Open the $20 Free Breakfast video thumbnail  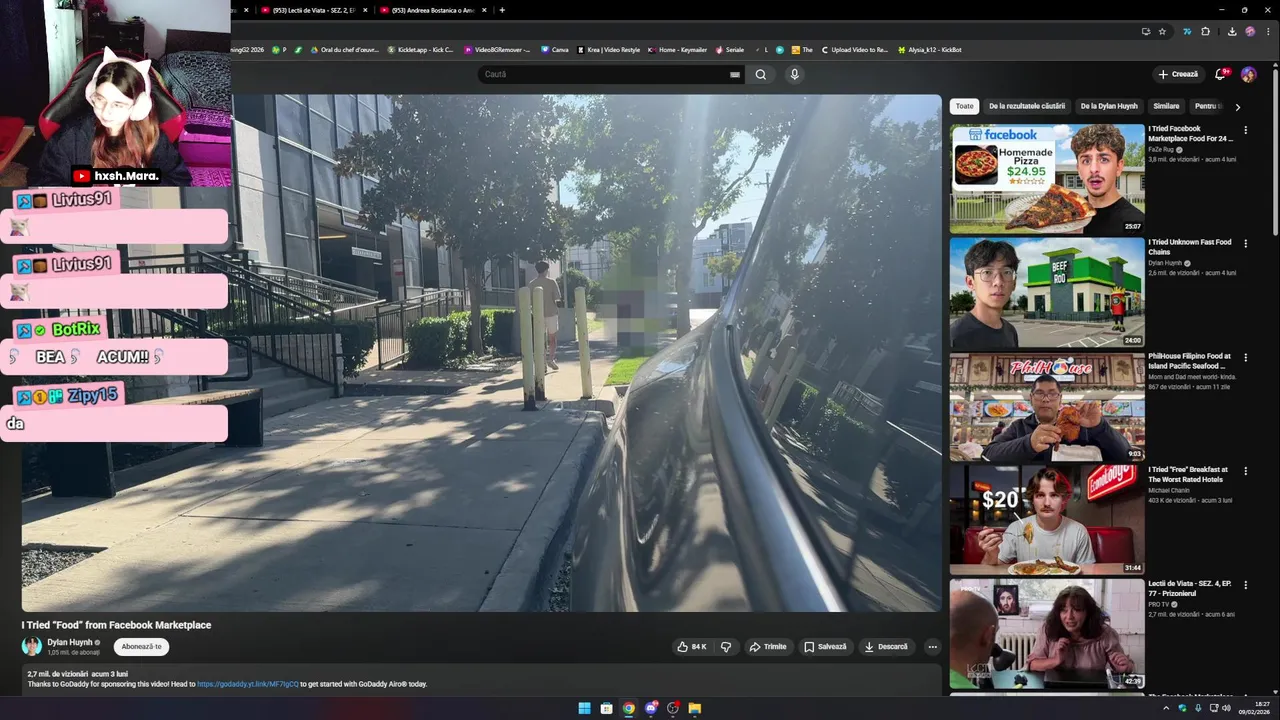[1047, 520]
